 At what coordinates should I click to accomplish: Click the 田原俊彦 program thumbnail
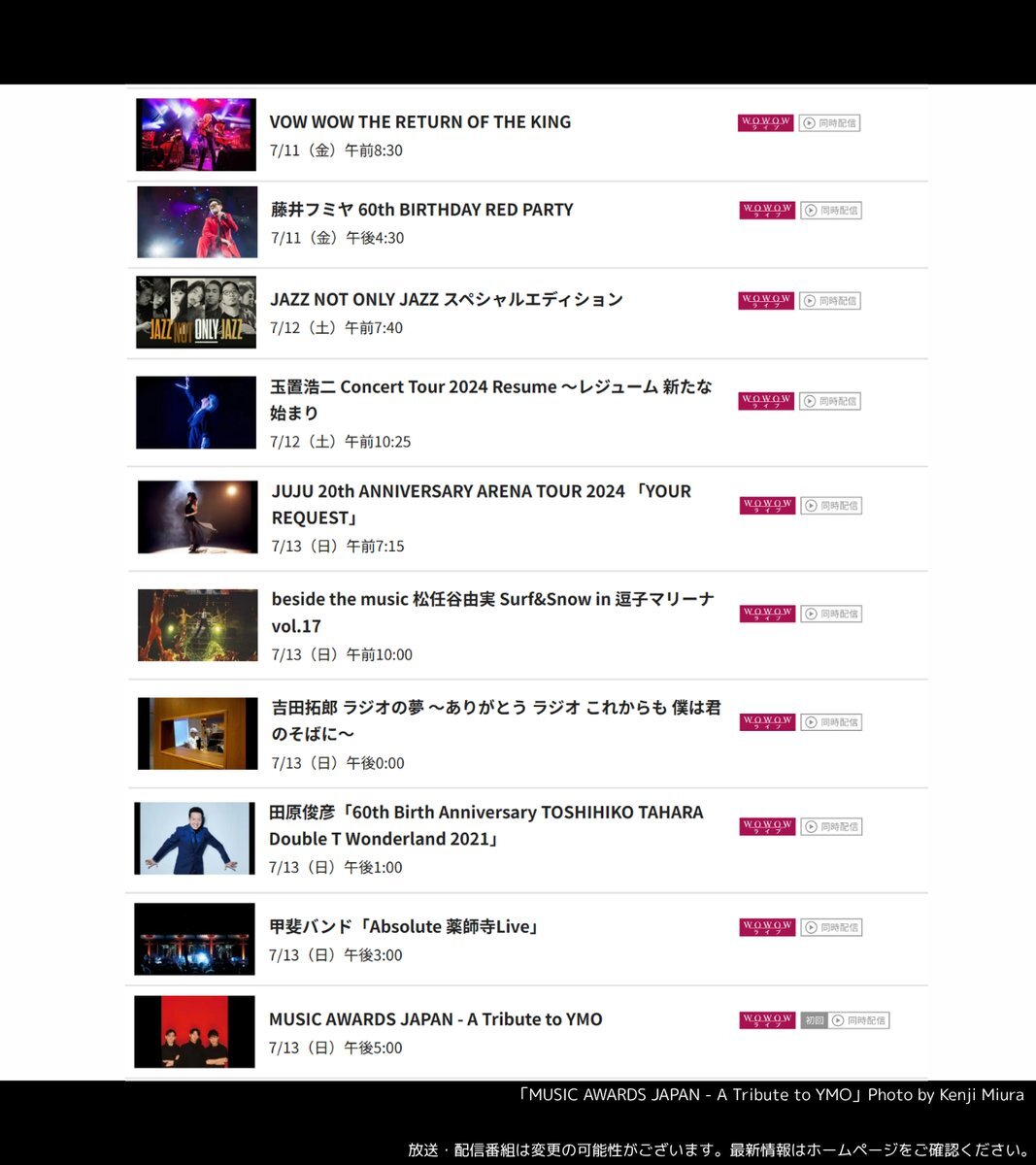pos(194,838)
